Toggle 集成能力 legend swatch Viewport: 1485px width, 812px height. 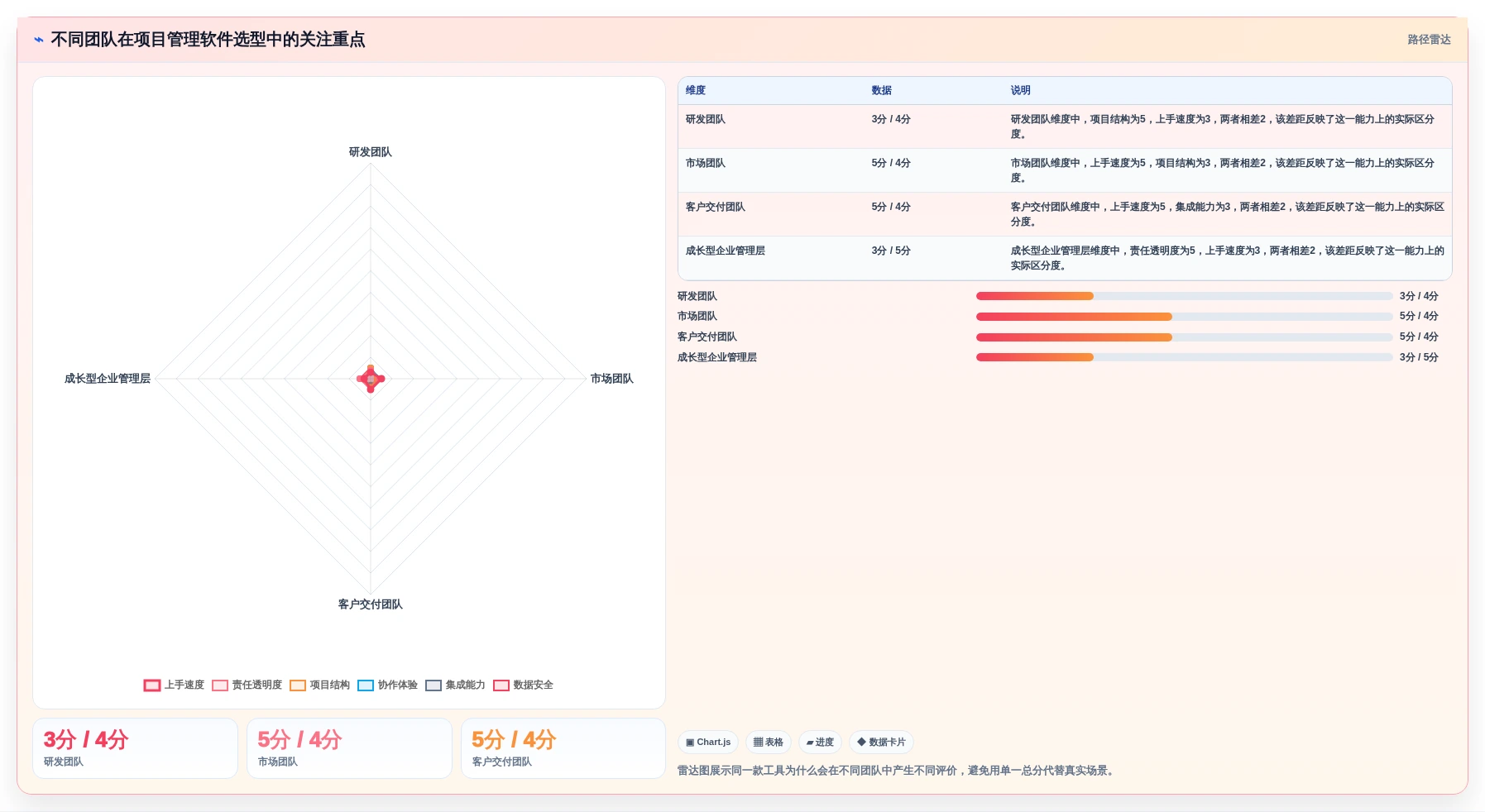tap(433, 685)
